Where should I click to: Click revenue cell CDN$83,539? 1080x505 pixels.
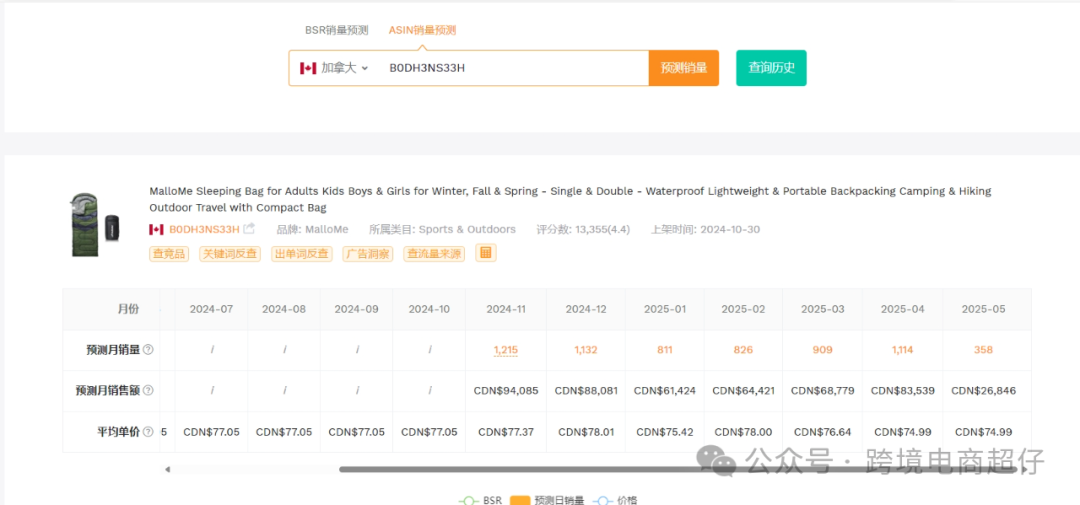coord(902,391)
